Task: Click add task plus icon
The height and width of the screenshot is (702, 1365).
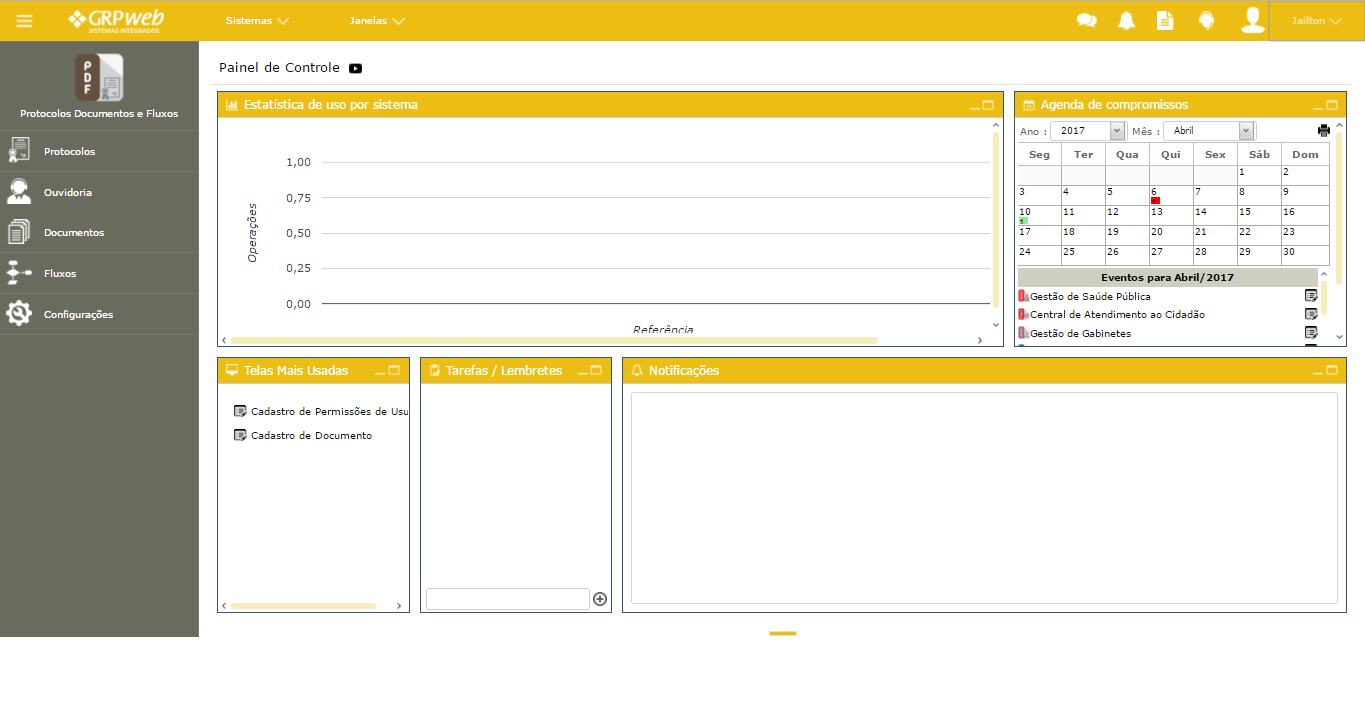Action: (600, 599)
